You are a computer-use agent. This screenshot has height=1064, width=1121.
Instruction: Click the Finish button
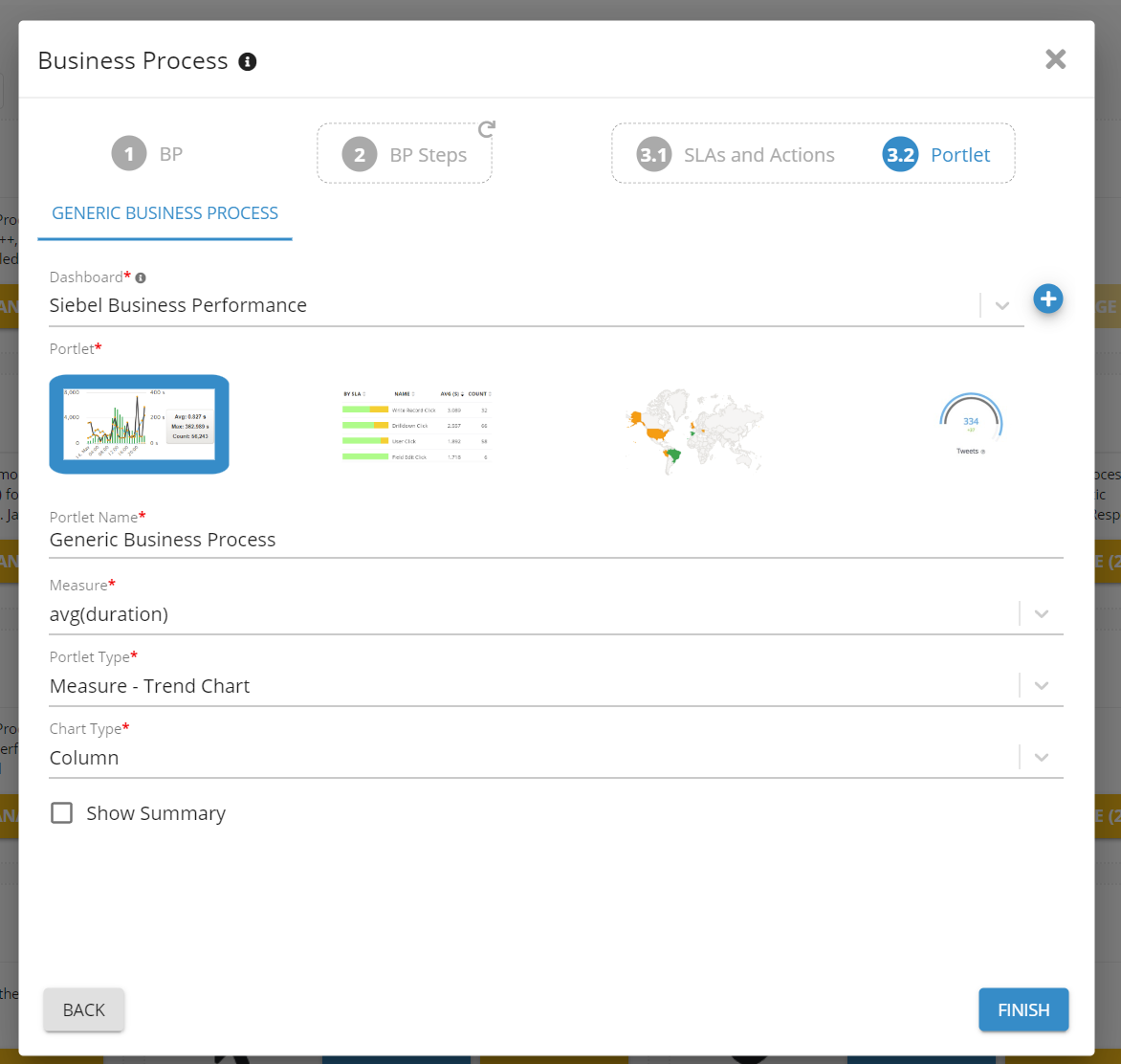pyautogui.click(x=1023, y=1010)
